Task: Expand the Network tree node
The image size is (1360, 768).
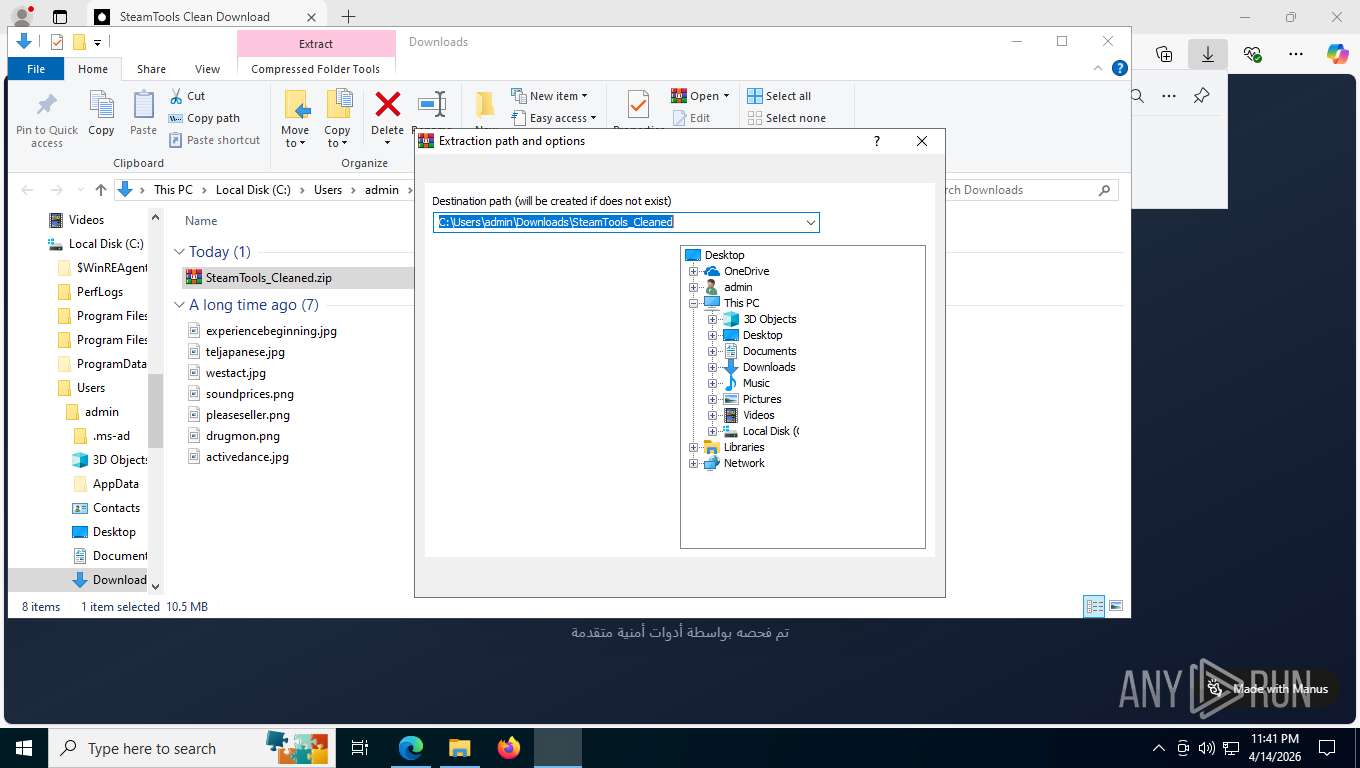Action: coord(693,463)
